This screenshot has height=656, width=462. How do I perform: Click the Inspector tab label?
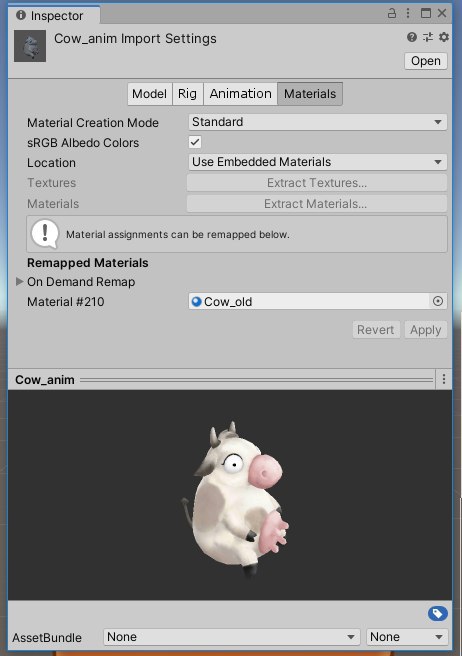click(x=56, y=16)
